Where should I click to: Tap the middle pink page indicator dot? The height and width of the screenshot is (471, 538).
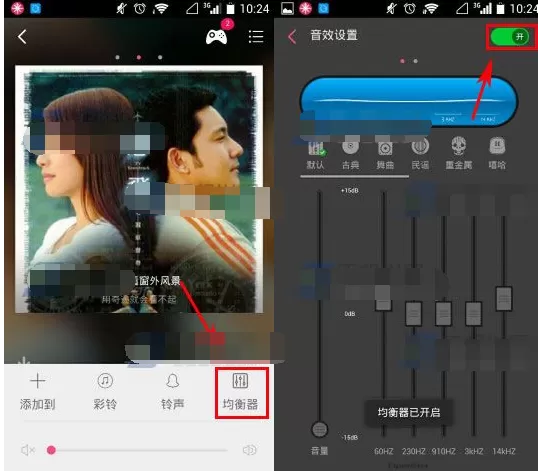(139, 57)
